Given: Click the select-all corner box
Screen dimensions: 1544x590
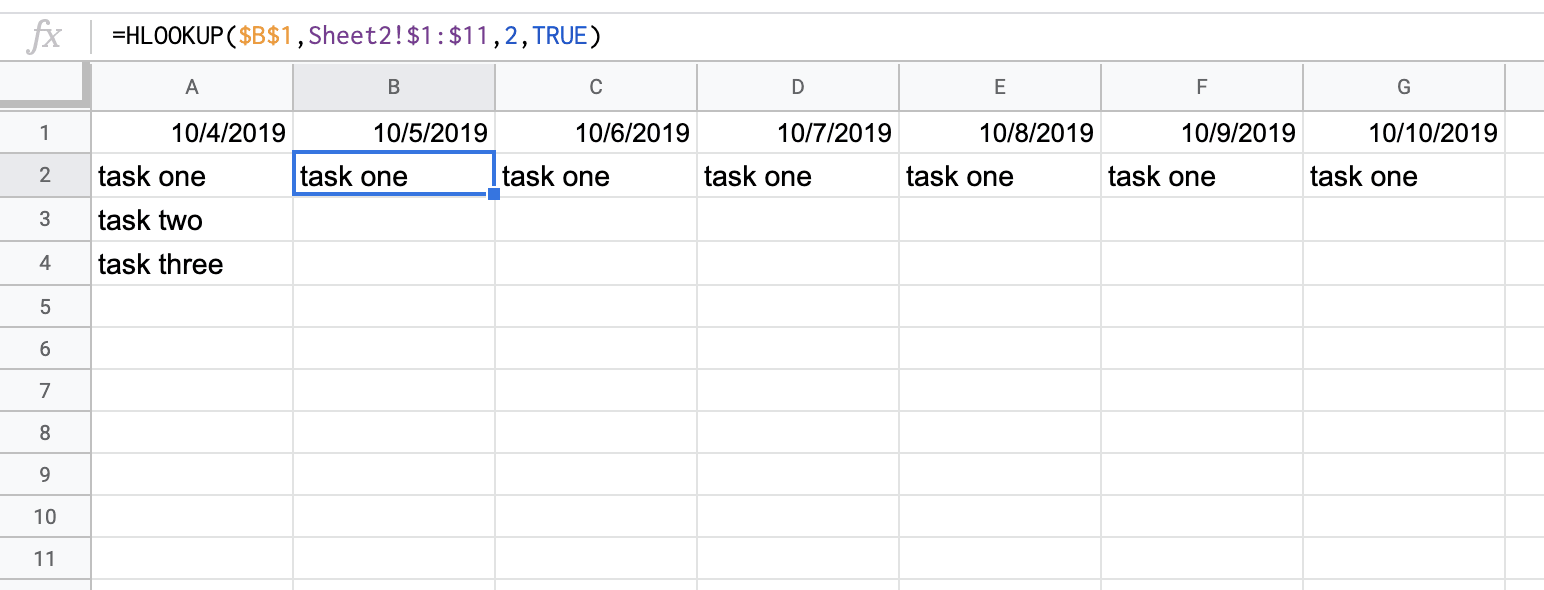Looking at the screenshot, I should coord(45,86).
